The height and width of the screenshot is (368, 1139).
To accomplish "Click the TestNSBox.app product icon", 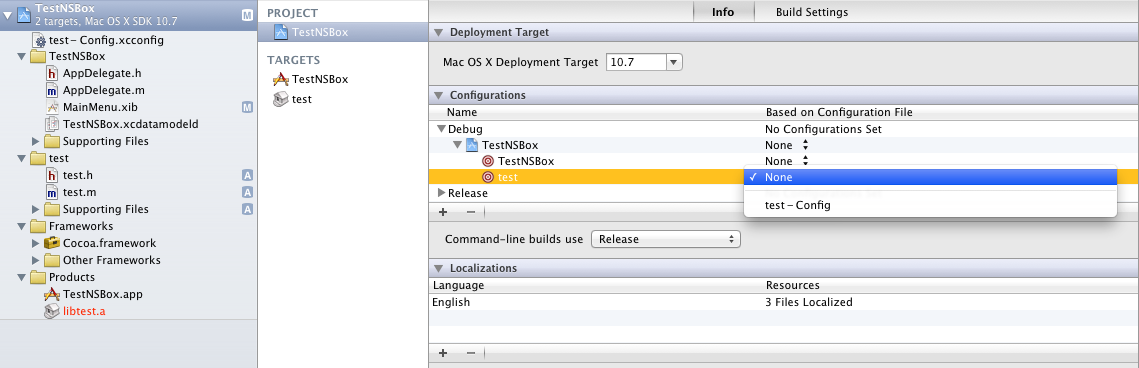I will click(x=52, y=294).
